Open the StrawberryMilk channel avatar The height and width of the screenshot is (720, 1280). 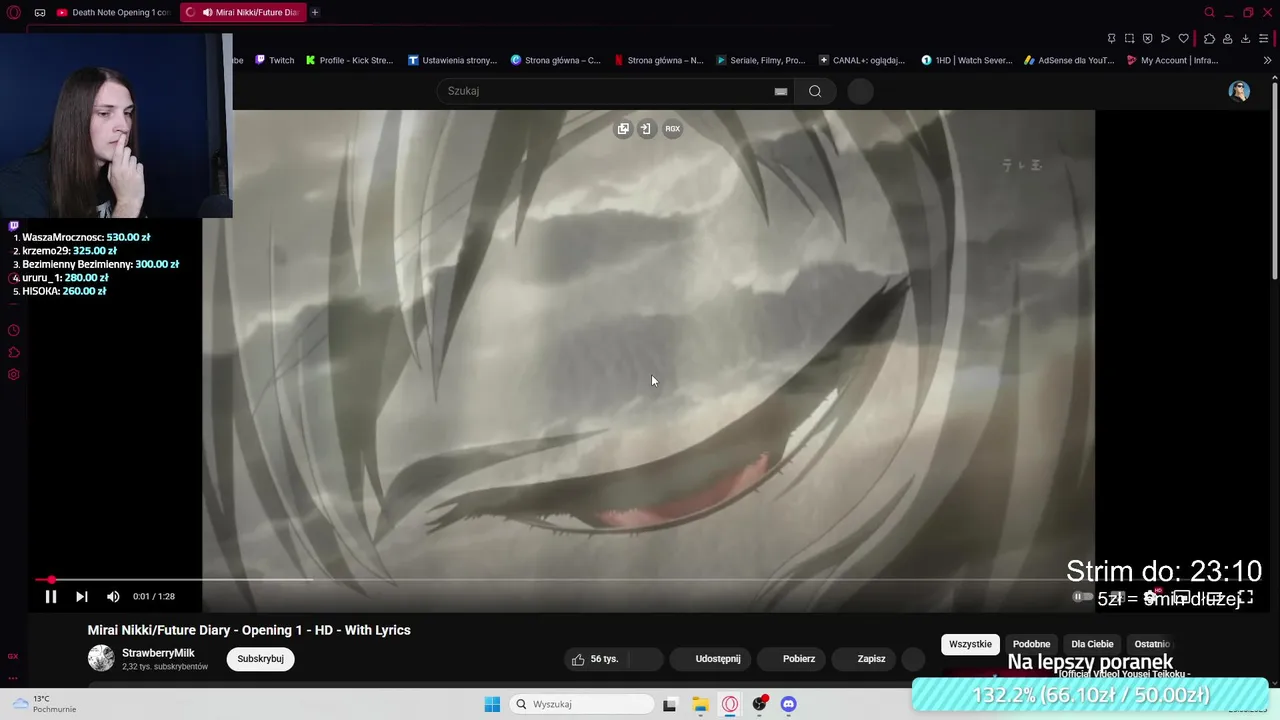(x=101, y=658)
